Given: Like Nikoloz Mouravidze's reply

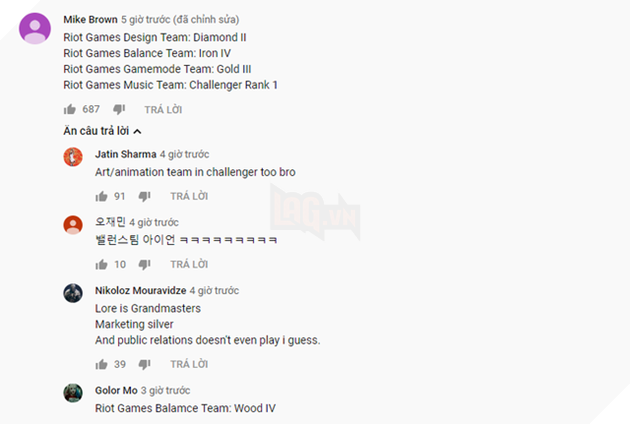Looking at the screenshot, I should pos(101,364).
